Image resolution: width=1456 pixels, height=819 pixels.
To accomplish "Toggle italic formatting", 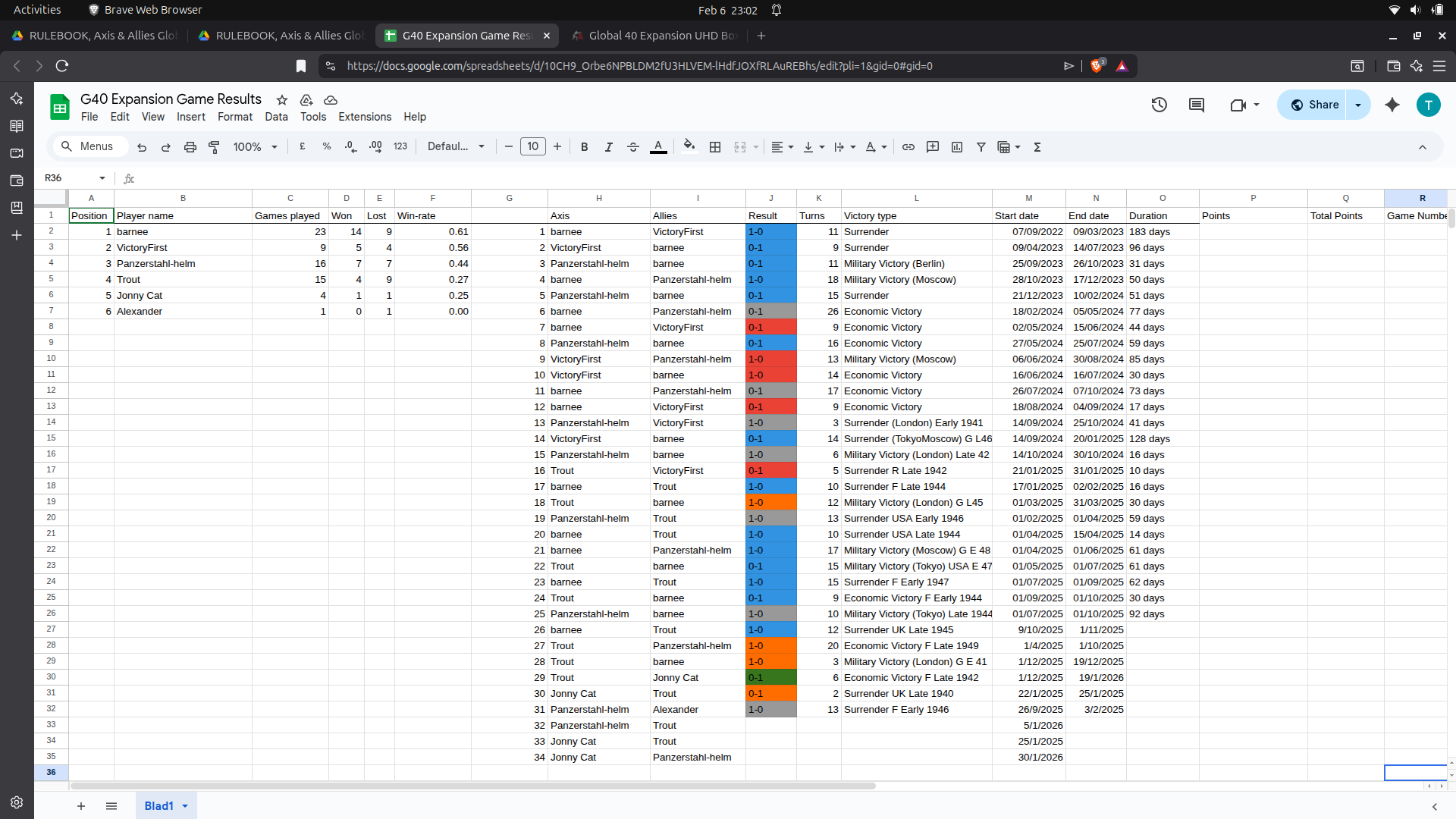I will pyautogui.click(x=608, y=146).
